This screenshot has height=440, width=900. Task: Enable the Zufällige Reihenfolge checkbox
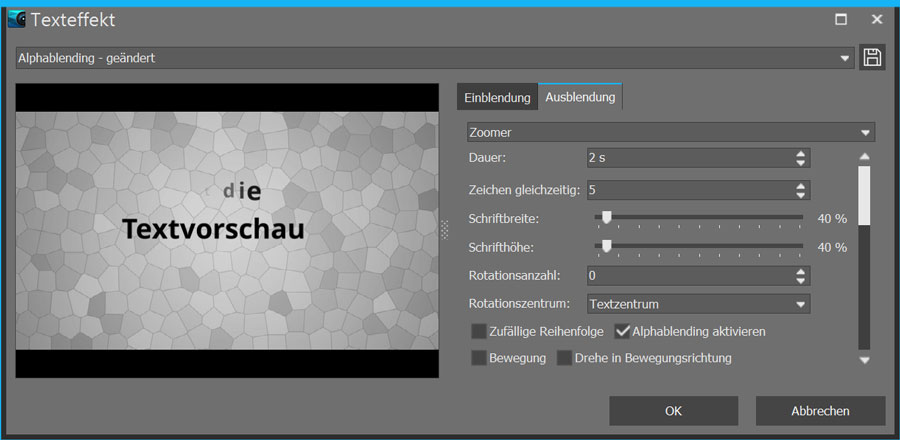point(479,331)
